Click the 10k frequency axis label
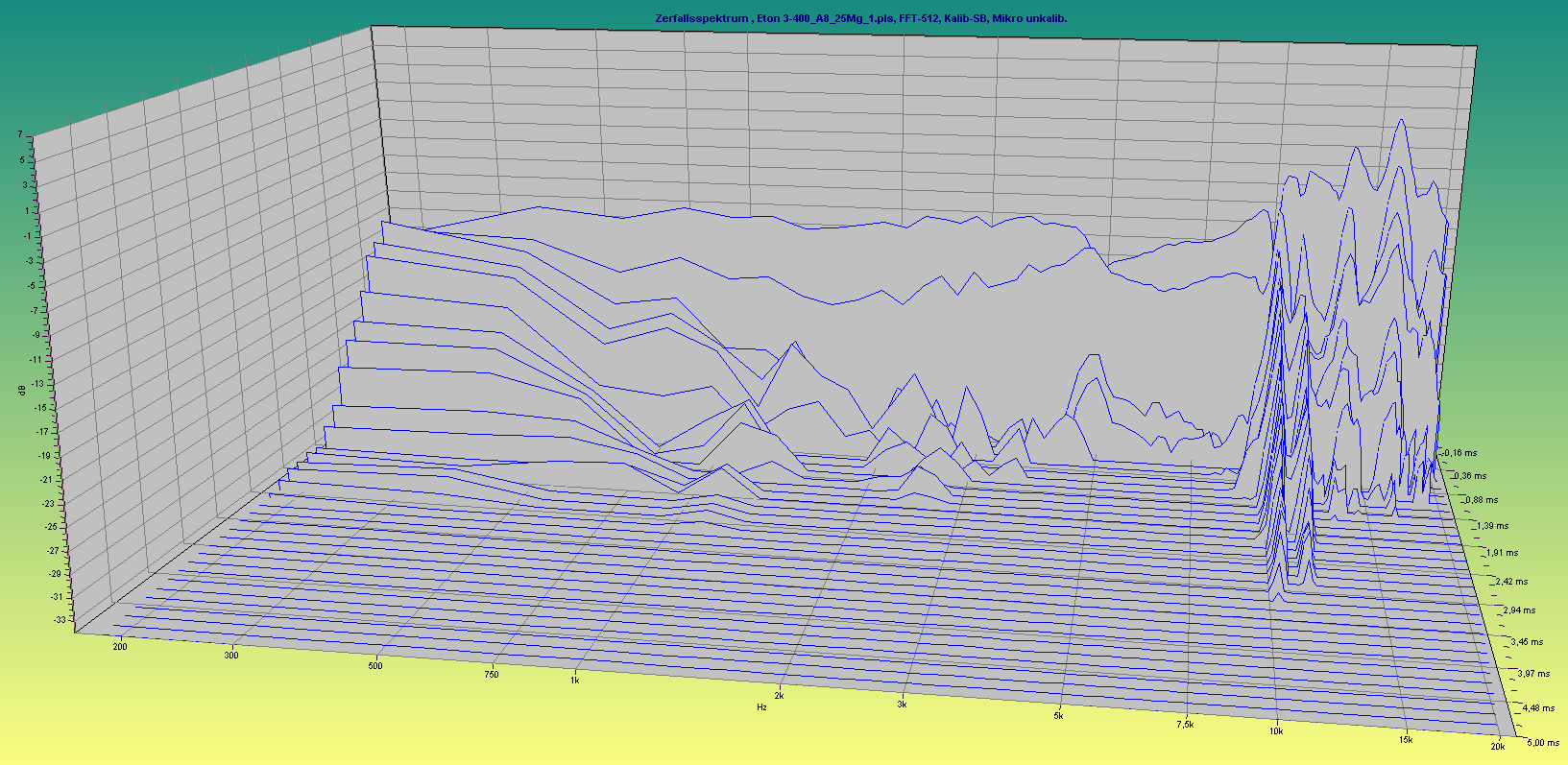This screenshot has height=765, width=1568. click(x=1276, y=731)
